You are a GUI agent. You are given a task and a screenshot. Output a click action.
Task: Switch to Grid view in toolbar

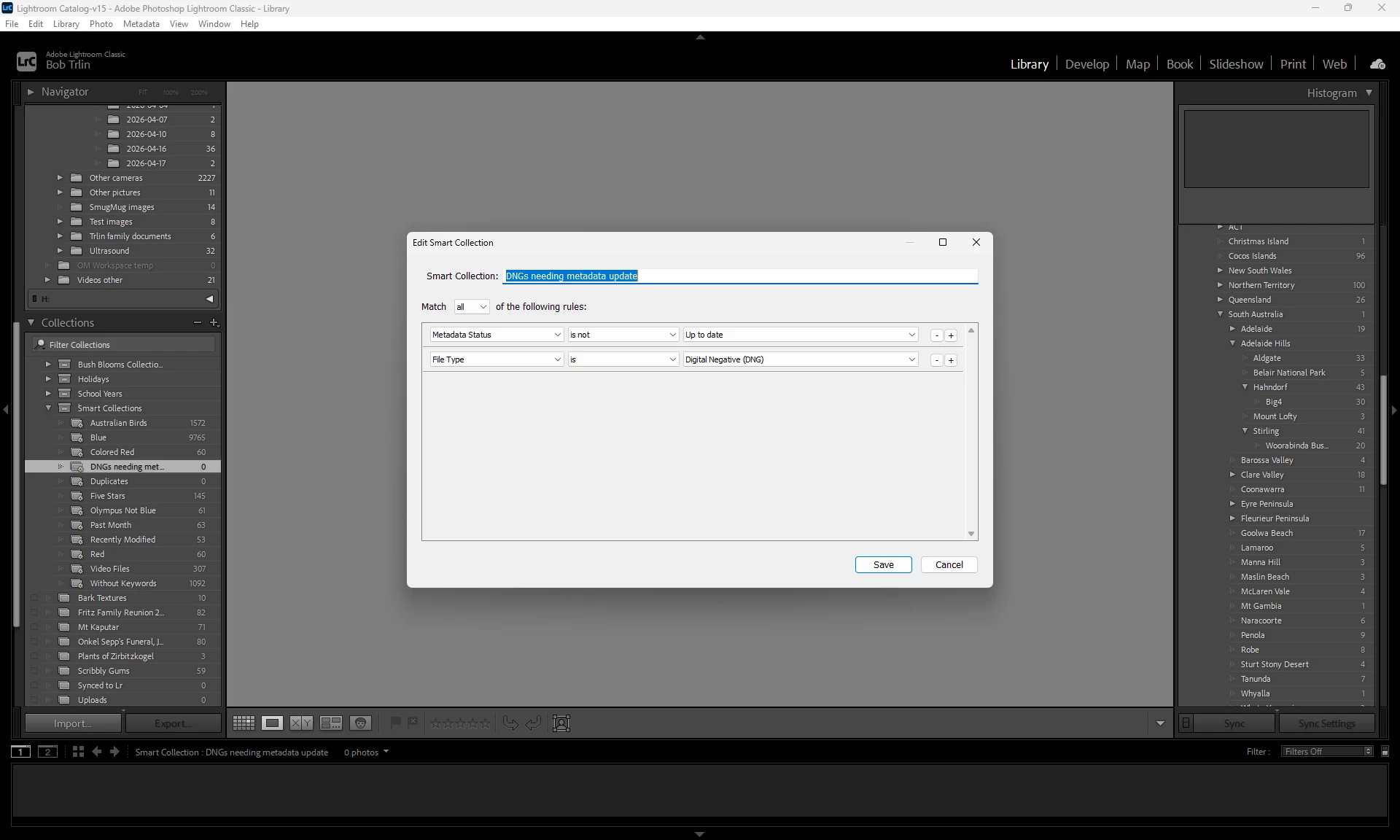[x=244, y=723]
